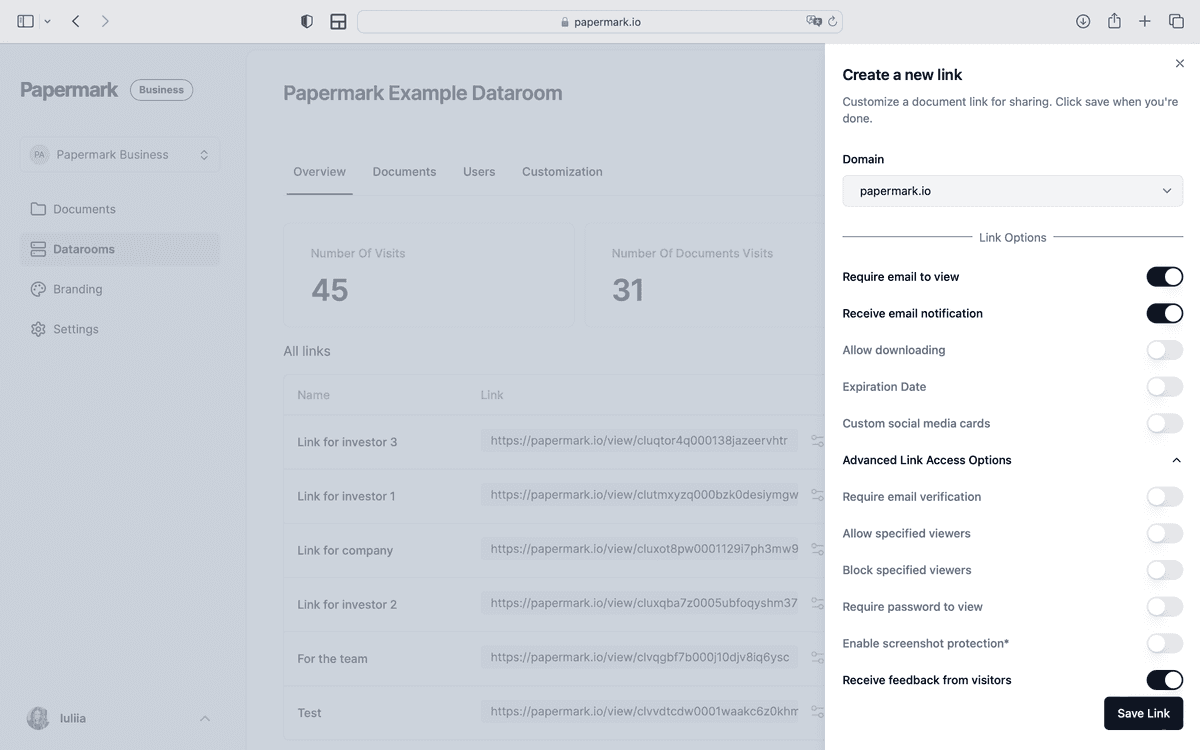Viewport: 1200px width, 750px height.
Task: Switch to the Users tab
Action: click(478, 171)
